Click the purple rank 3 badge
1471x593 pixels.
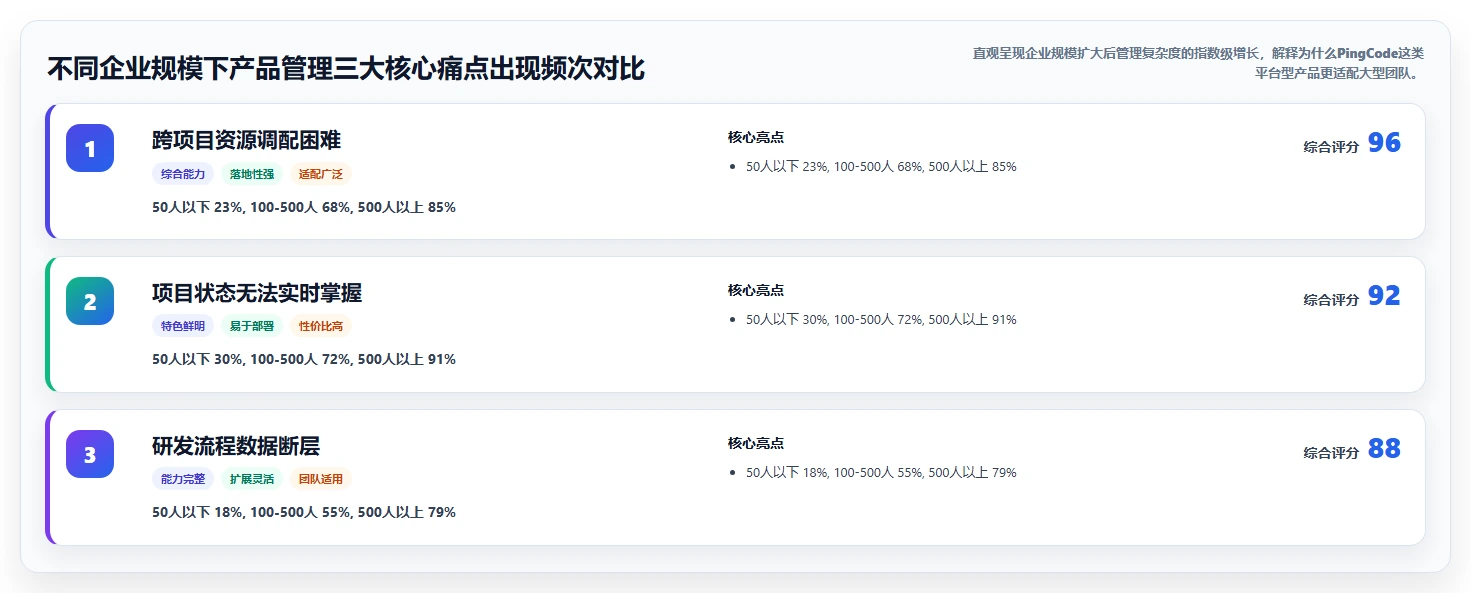tap(90, 454)
